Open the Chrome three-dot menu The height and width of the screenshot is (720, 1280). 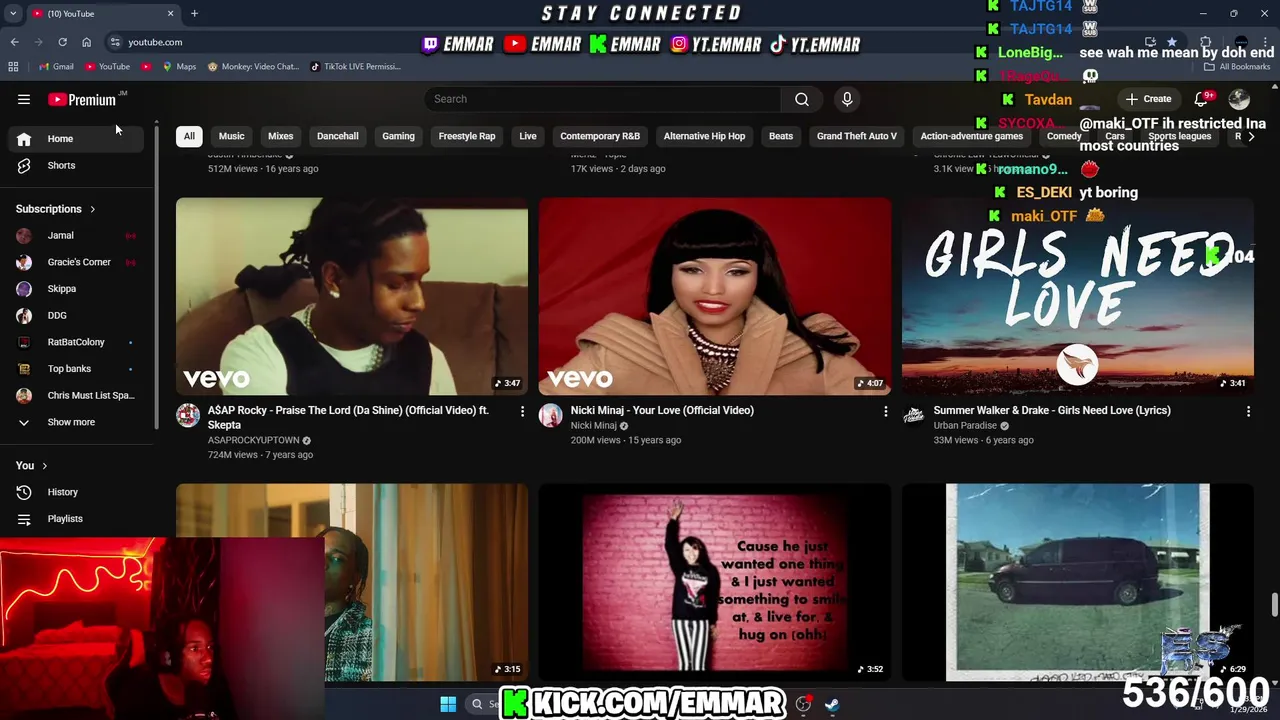[x=1264, y=42]
